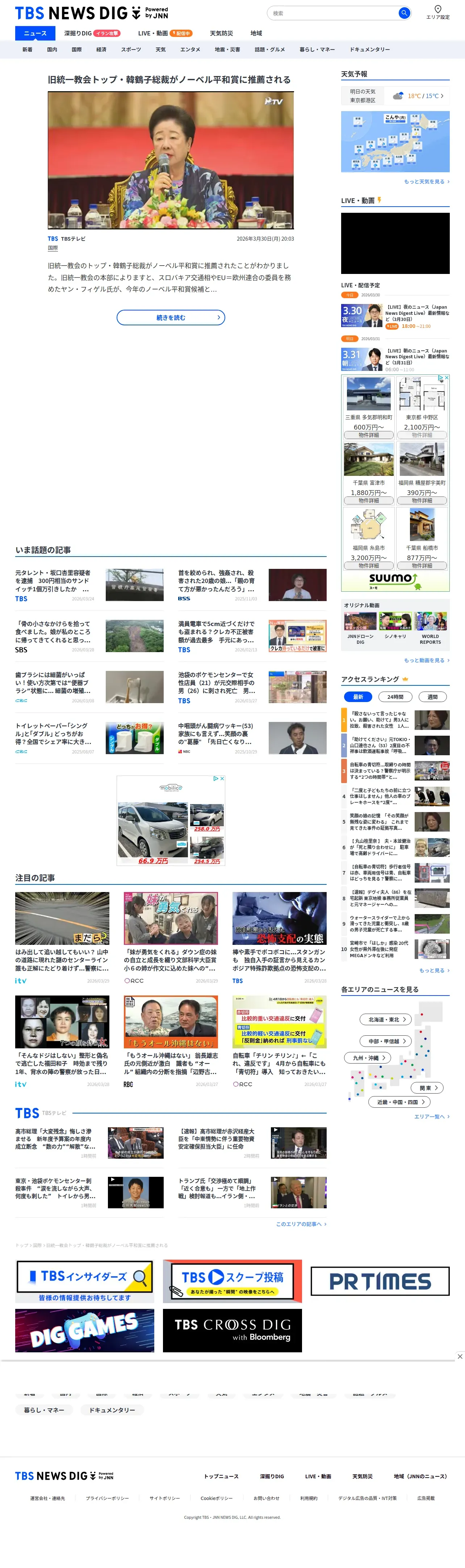Click the TBSインサイダーズ banner
Image resolution: width=465 pixels, height=1568 pixels.
click(x=85, y=1281)
